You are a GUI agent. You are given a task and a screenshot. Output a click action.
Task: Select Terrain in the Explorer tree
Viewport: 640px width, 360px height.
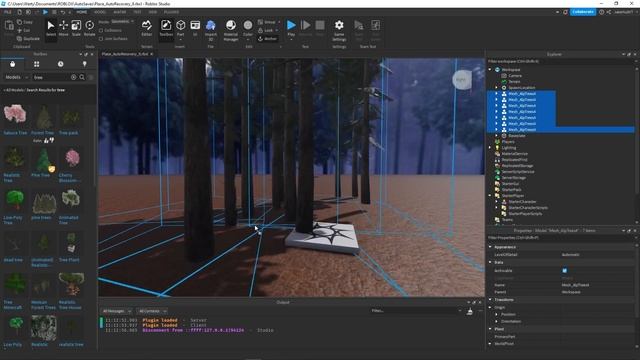click(514, 82)
